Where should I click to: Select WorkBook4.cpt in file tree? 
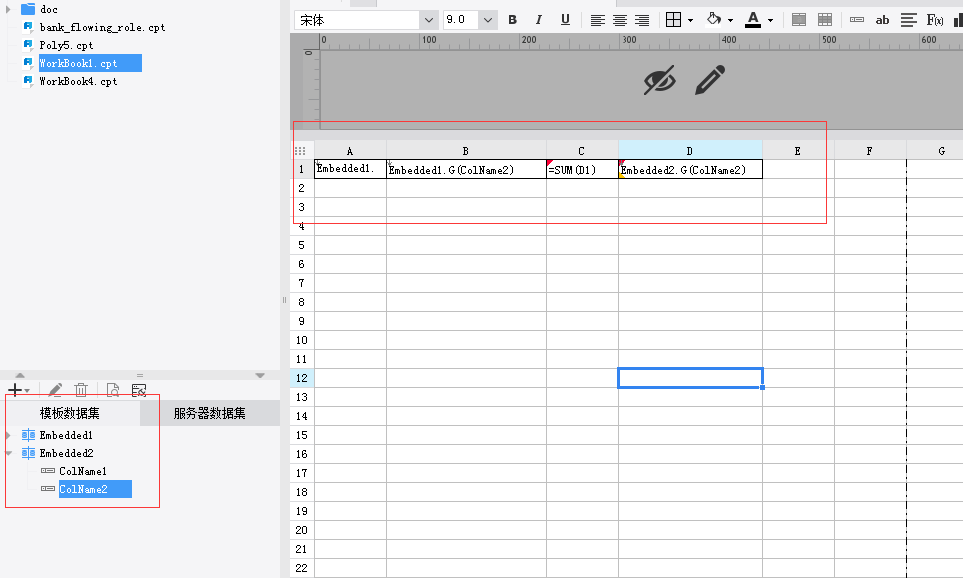[78, 81]
